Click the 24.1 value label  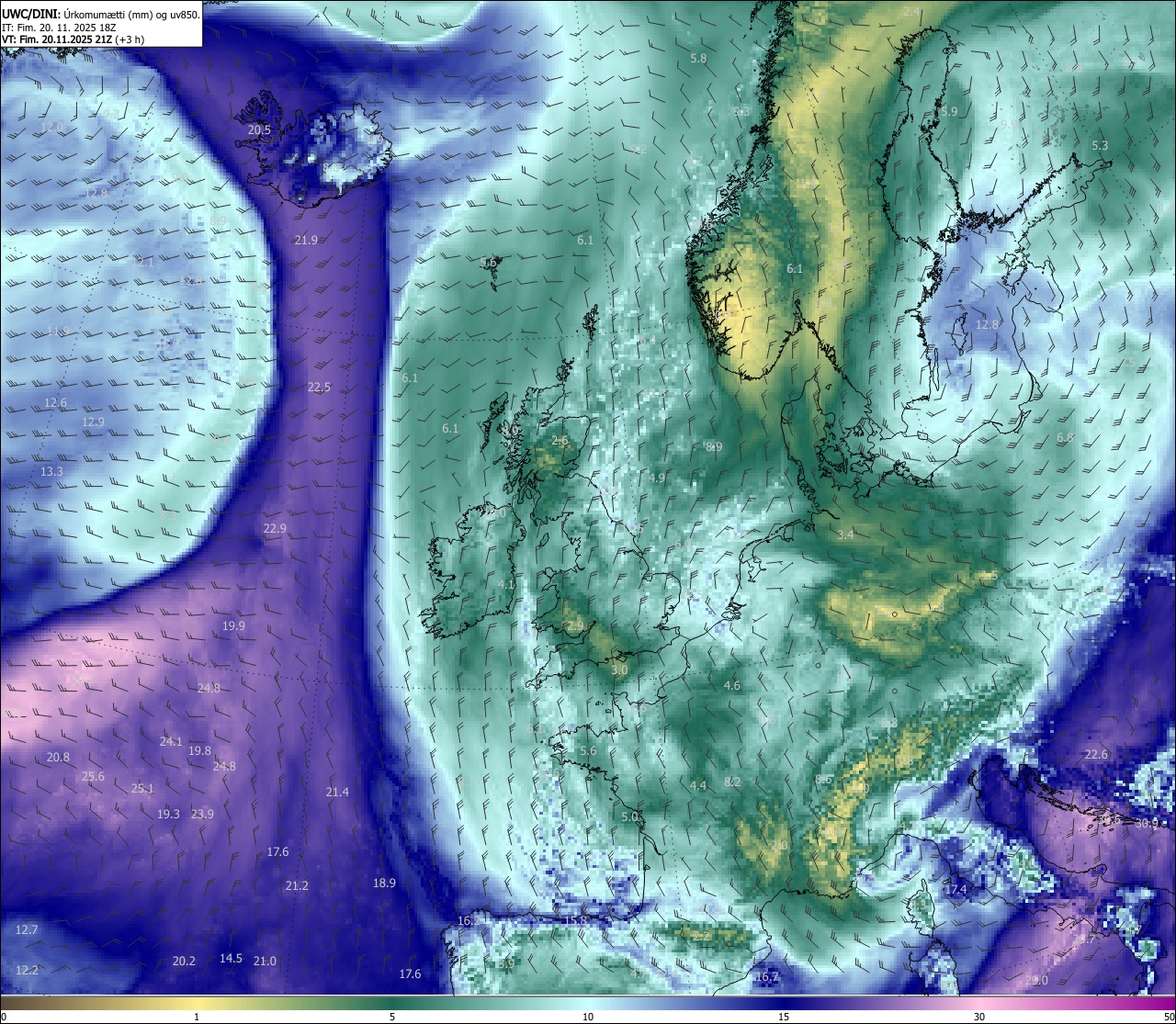(x=171, y=741)
